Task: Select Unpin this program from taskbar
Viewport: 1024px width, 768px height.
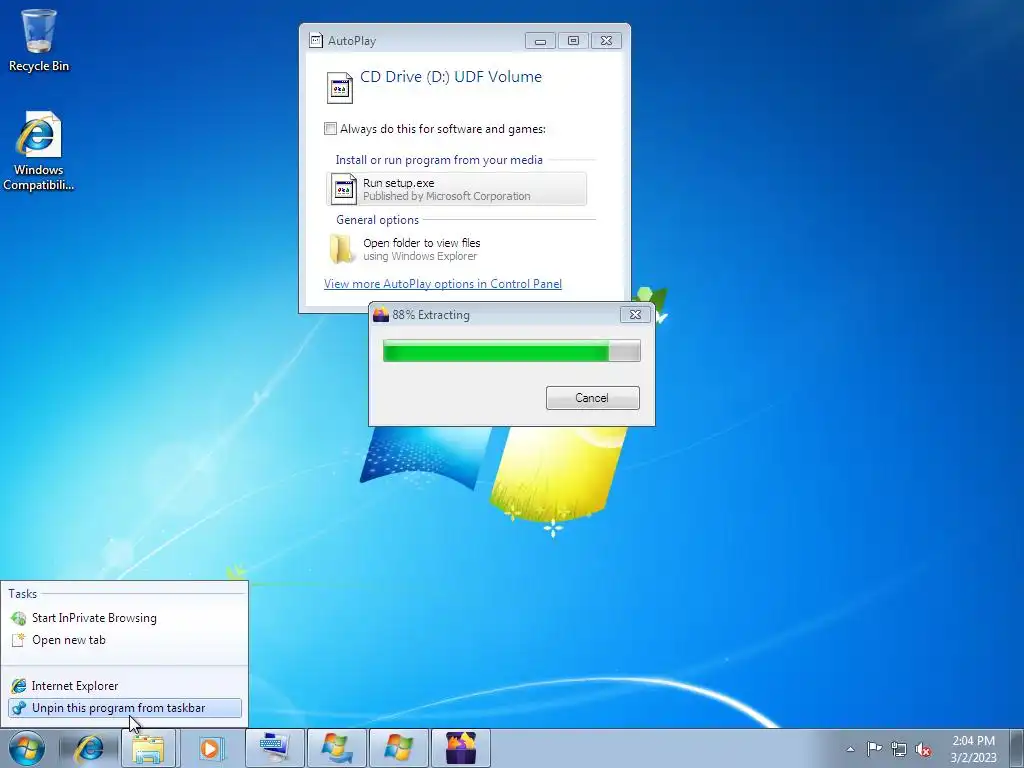Action: [x=124, y=708]
